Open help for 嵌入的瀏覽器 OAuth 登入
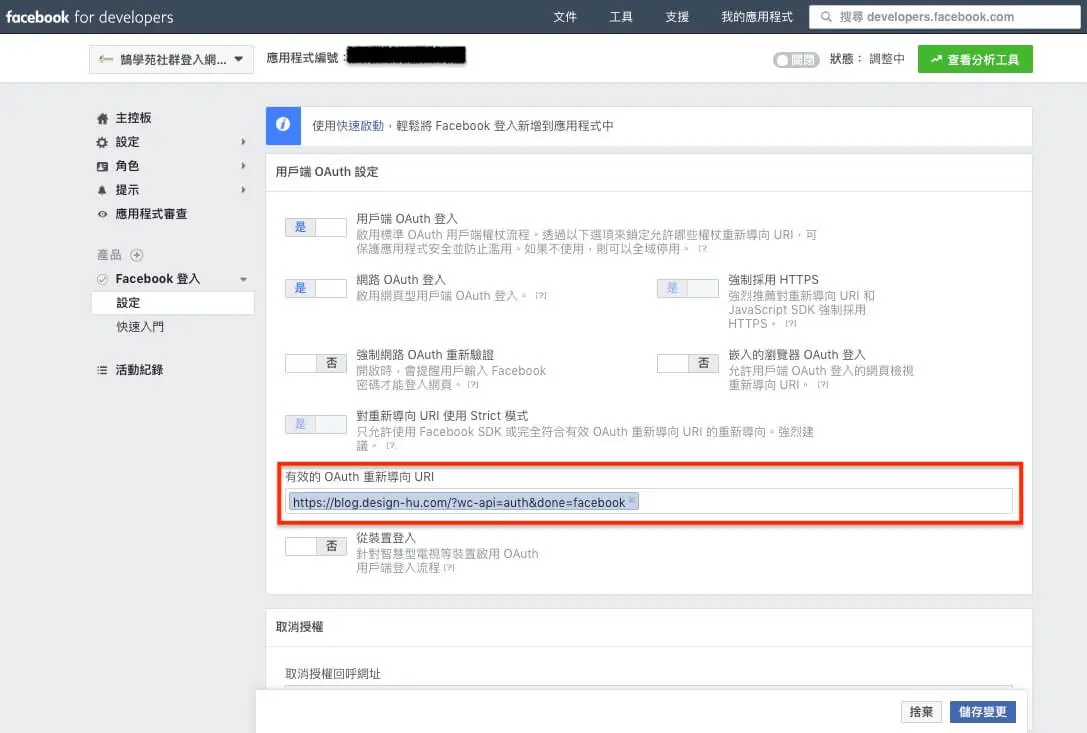This screenshot has width=1087, height=733. click(x=823, y=385)
